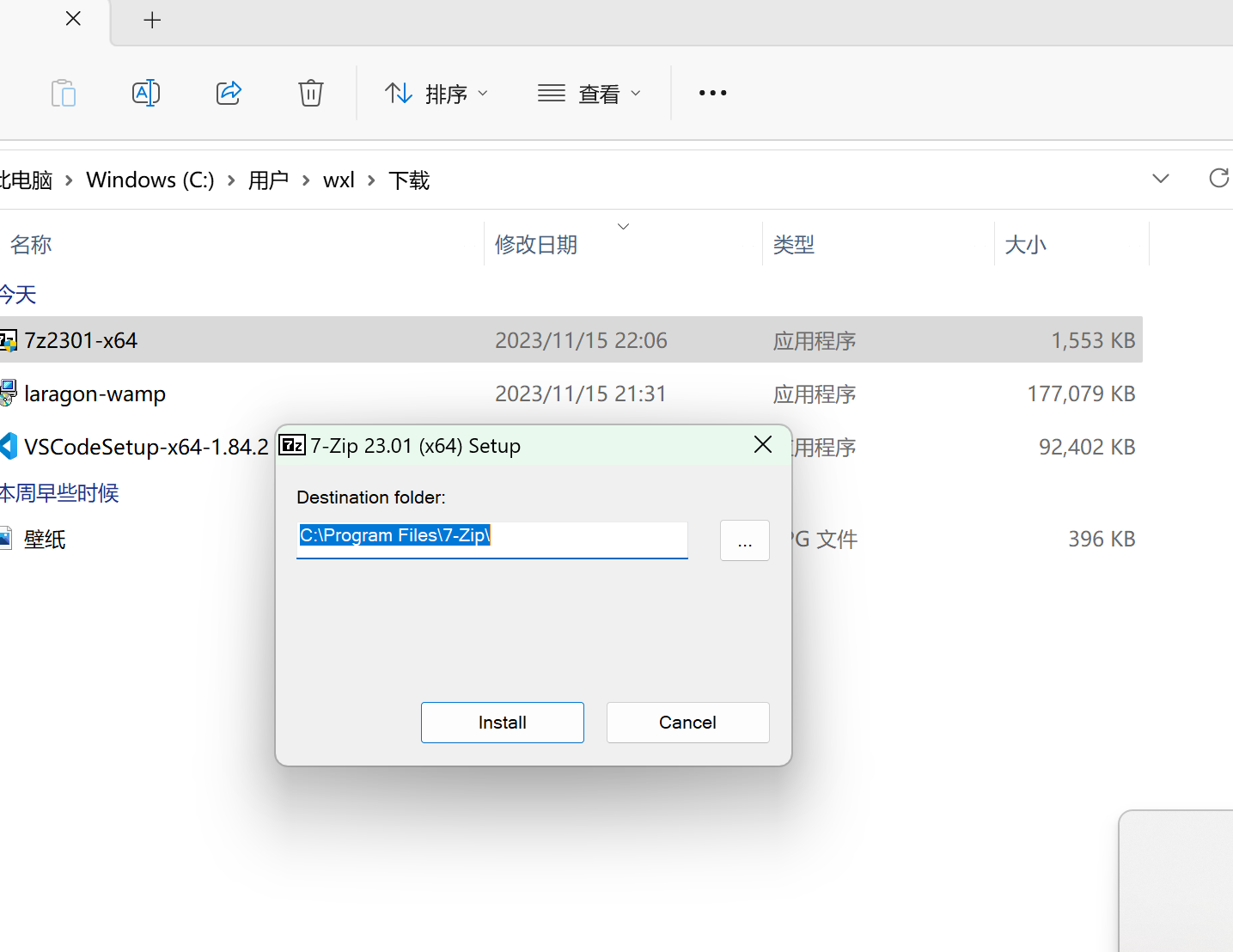This screenshot has width=1233, height=952.
Task: Collapse the 本周早些时候 group header
Action: coord(59,493)
